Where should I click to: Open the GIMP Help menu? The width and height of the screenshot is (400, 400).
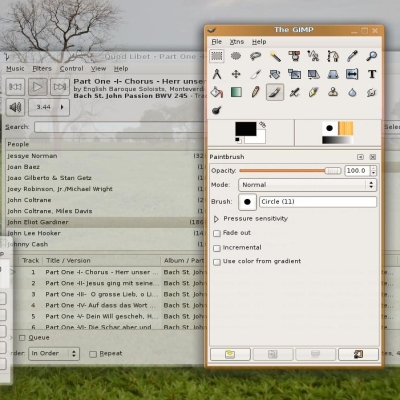pyautogui.click(x=259, y=42)
